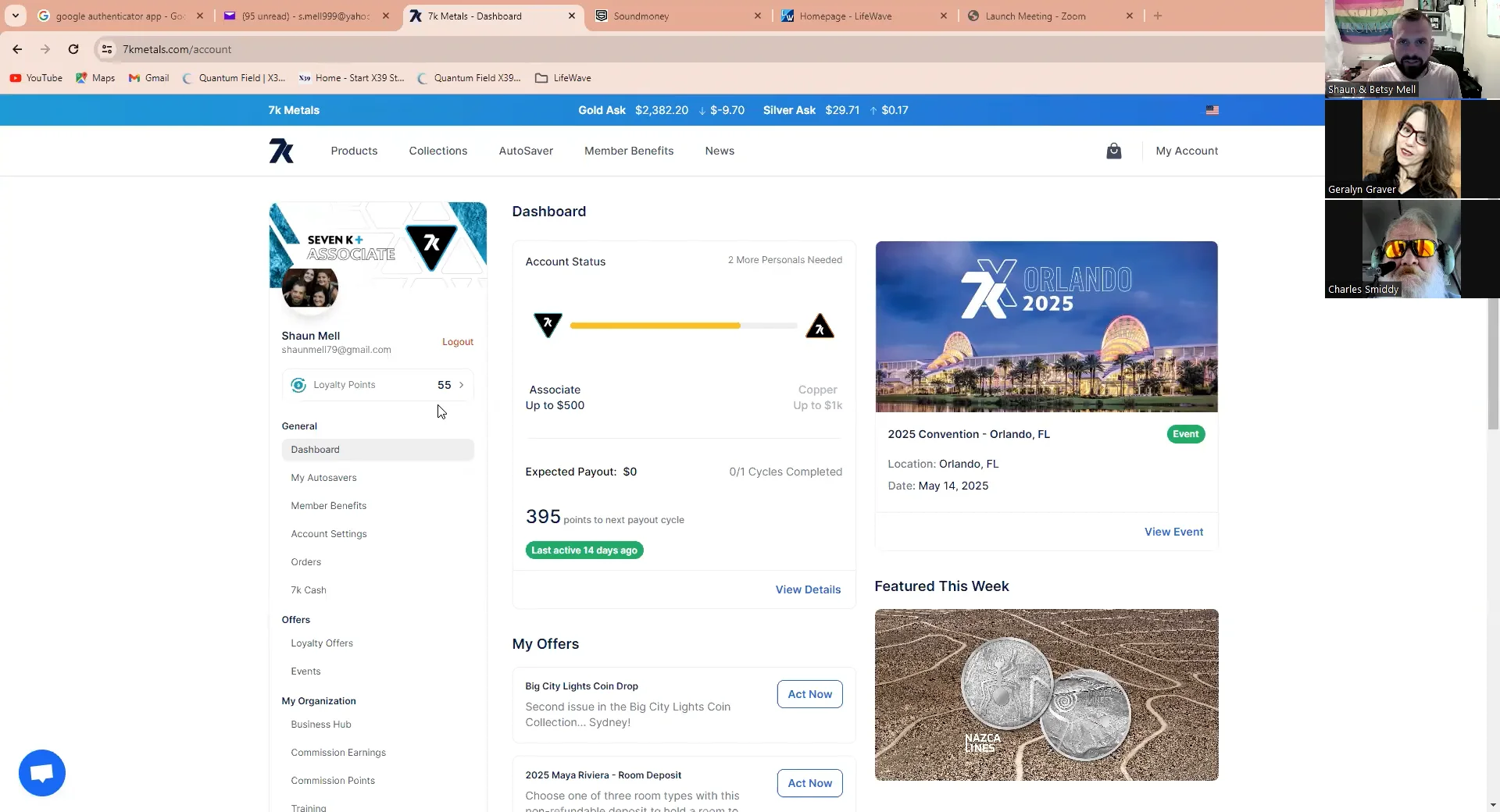The height and width of the screenshot is (812, 1500).
Task: Click the browser back arrow
Action: tap(17, 49)
